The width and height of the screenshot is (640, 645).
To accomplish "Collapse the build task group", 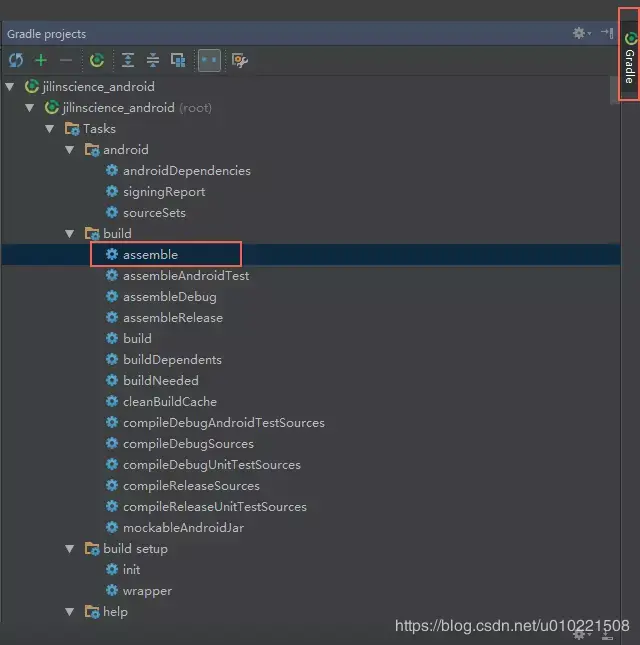I will tap(70, 234).
